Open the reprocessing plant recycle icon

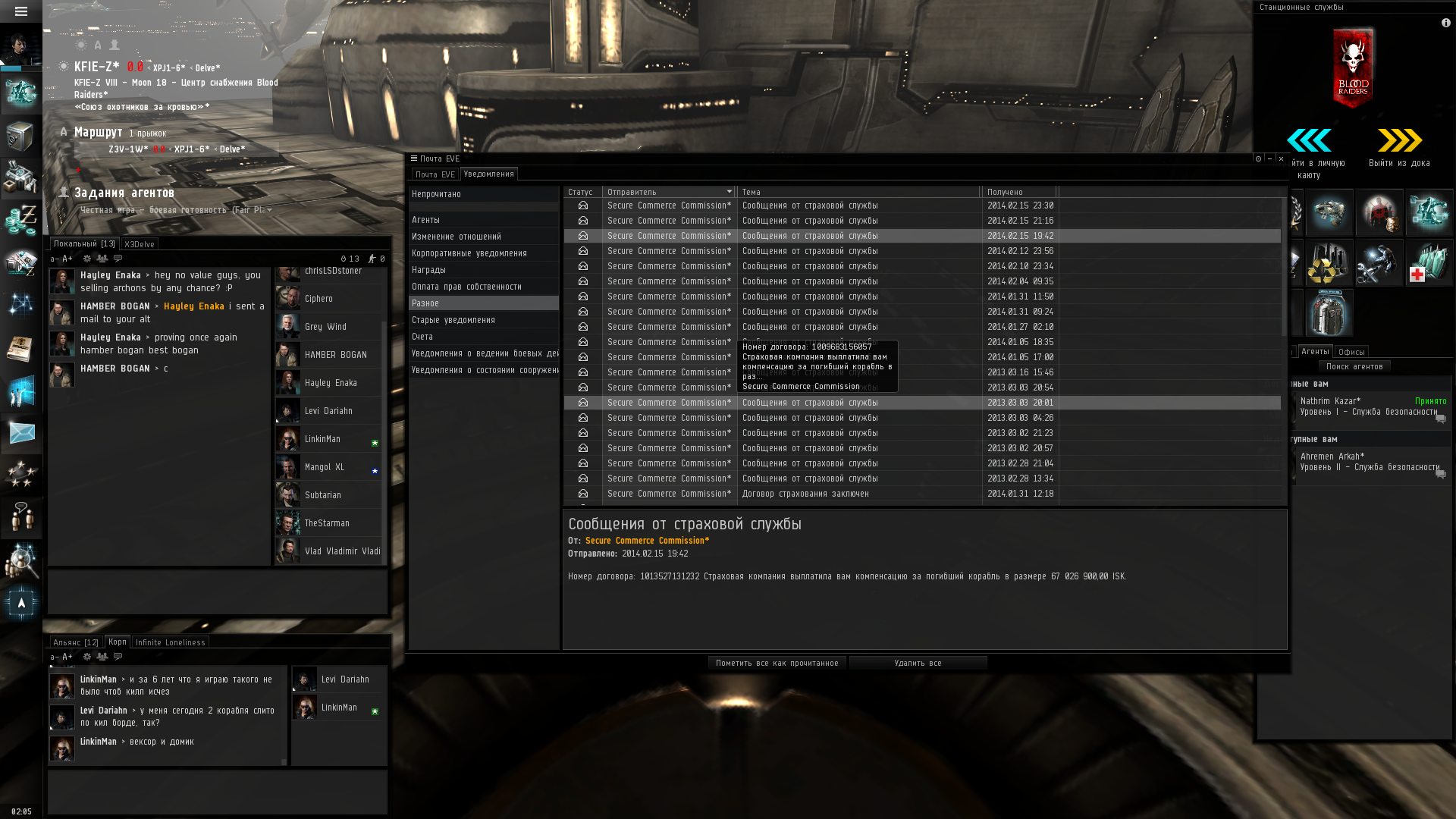(x=1329, y=263)
